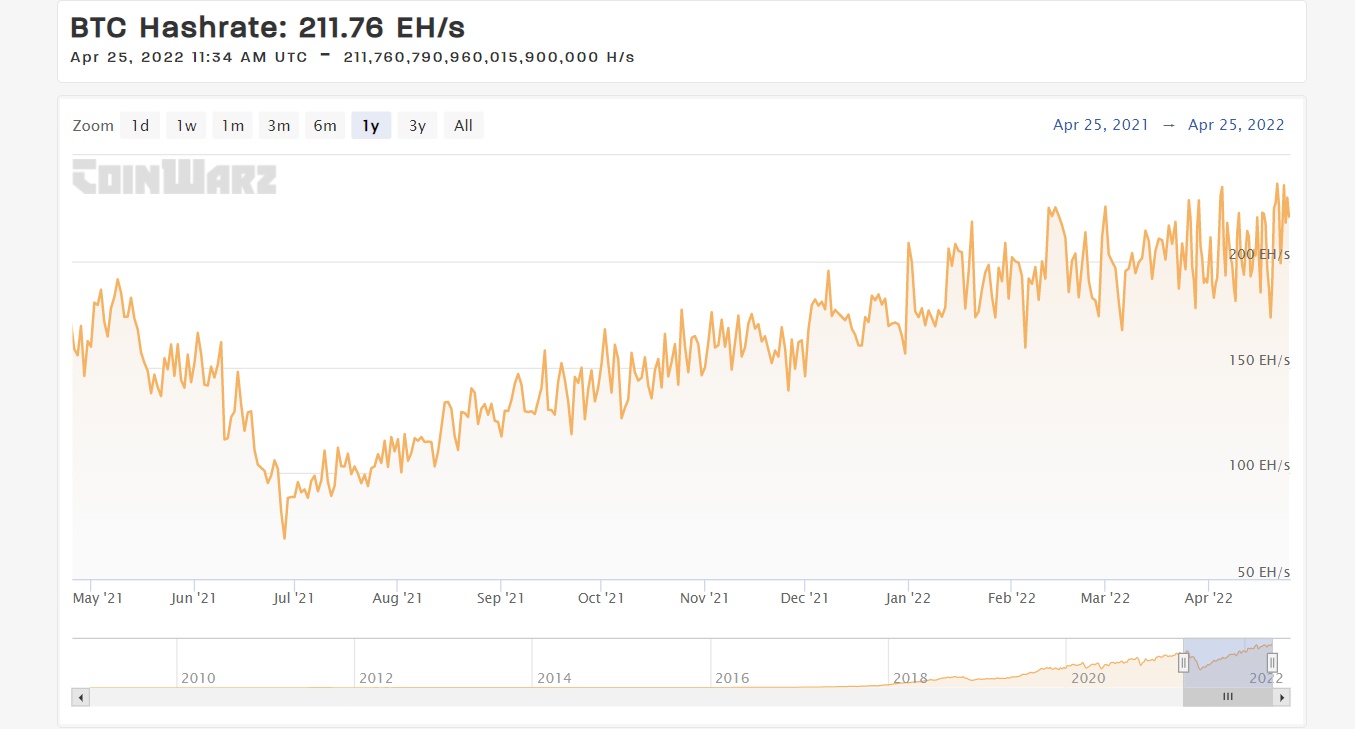Screen dimensions: 1355x729
Task: Edit the Apr 25, 2022 end date
Action: [1236, 125]
